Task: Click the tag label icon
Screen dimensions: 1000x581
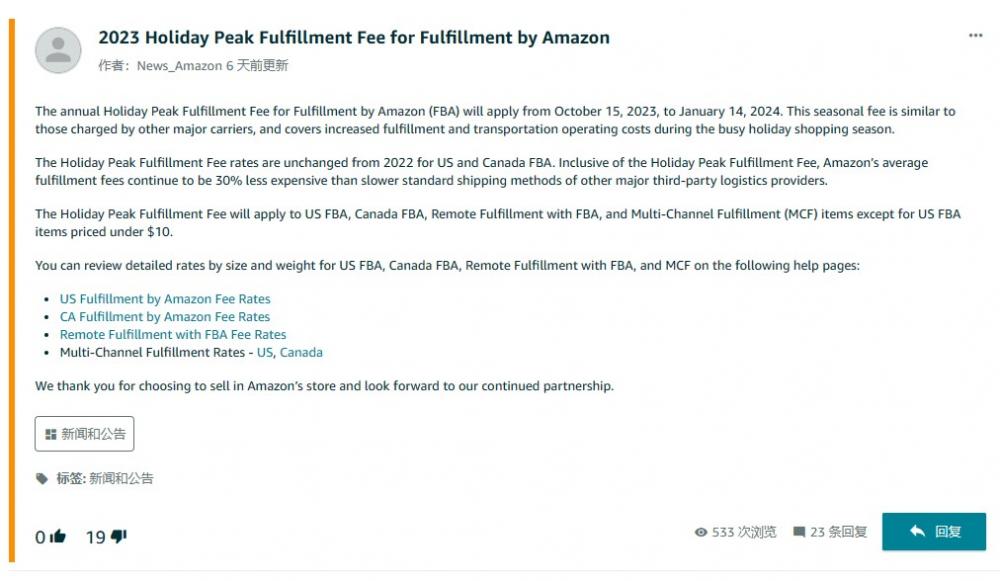Action: click(x=42, y=478)
